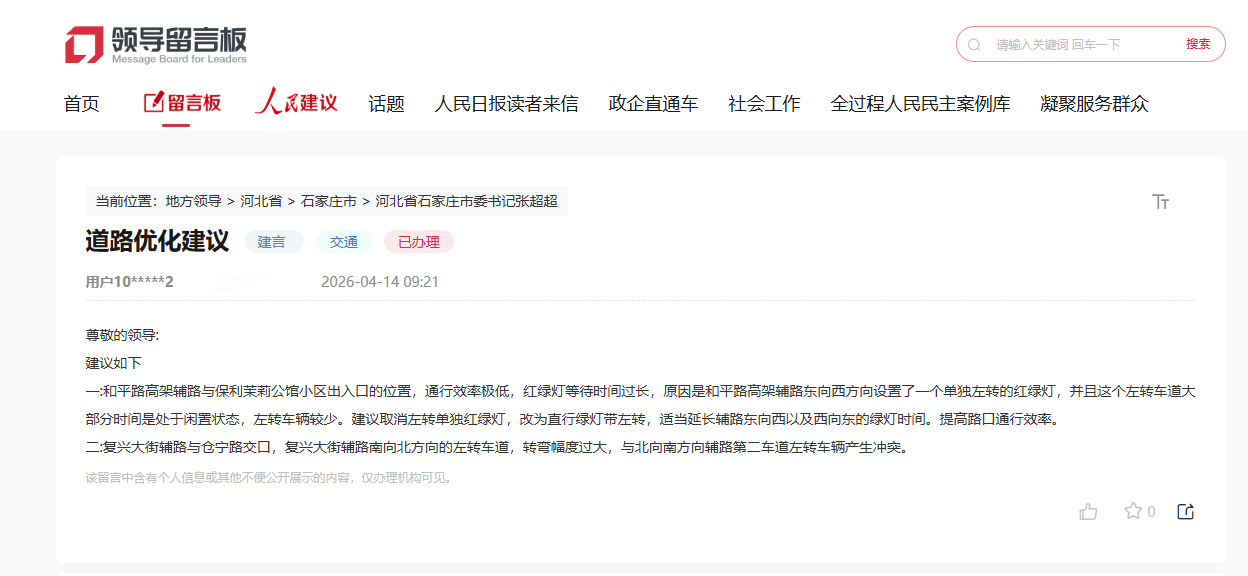Open 全过程人民民主案例库 nav item
Viewport: 1248px width, 576px height.
[920, 104]
